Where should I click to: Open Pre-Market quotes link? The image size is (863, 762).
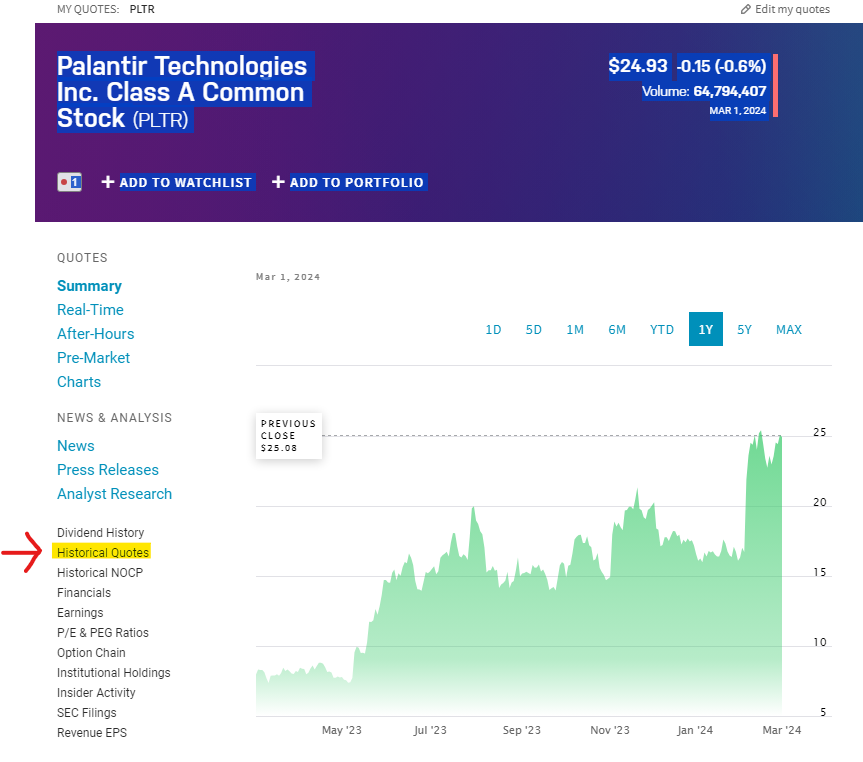(94, 358)
